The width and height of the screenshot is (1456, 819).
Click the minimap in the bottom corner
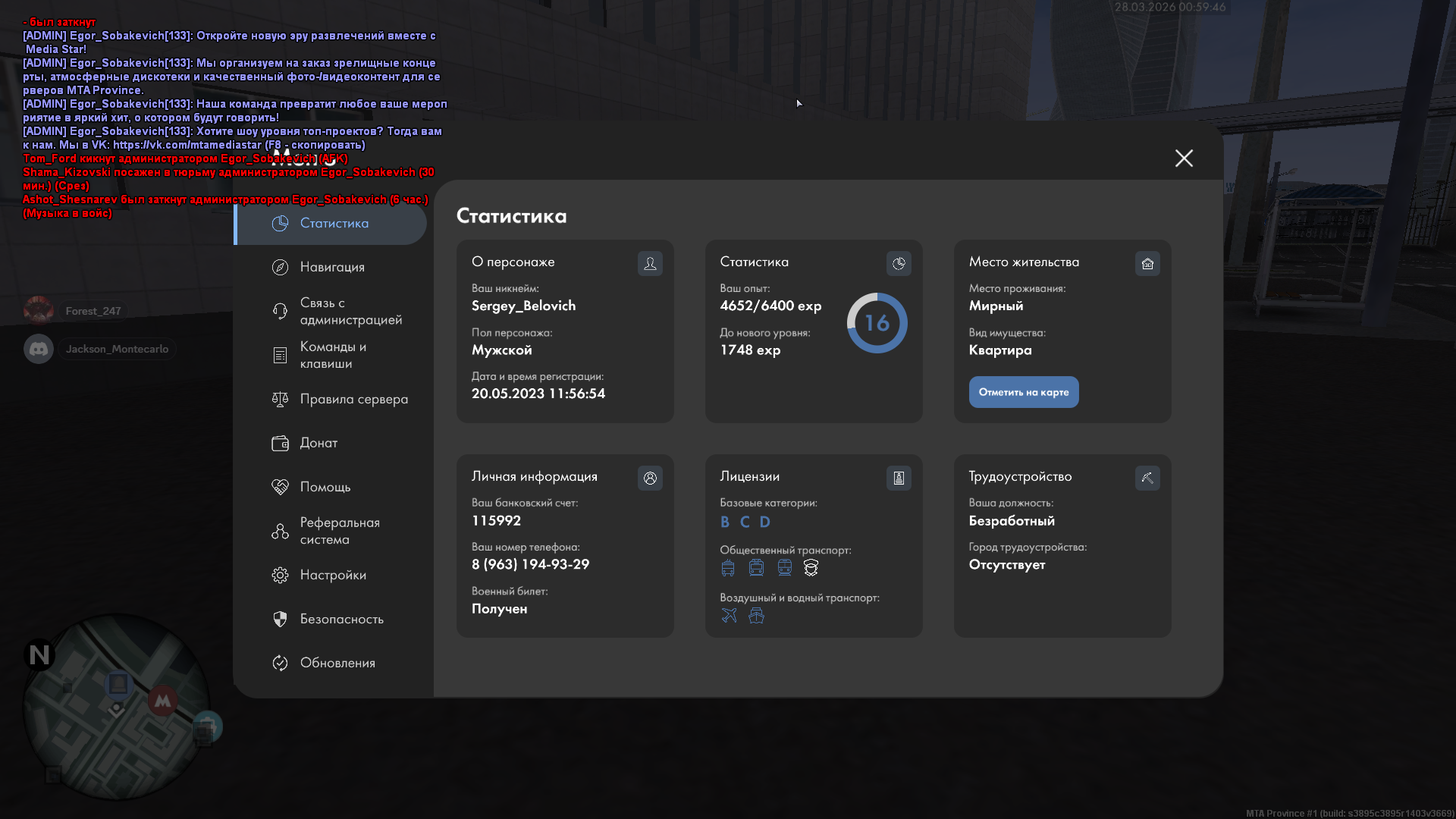pos(116,705)
